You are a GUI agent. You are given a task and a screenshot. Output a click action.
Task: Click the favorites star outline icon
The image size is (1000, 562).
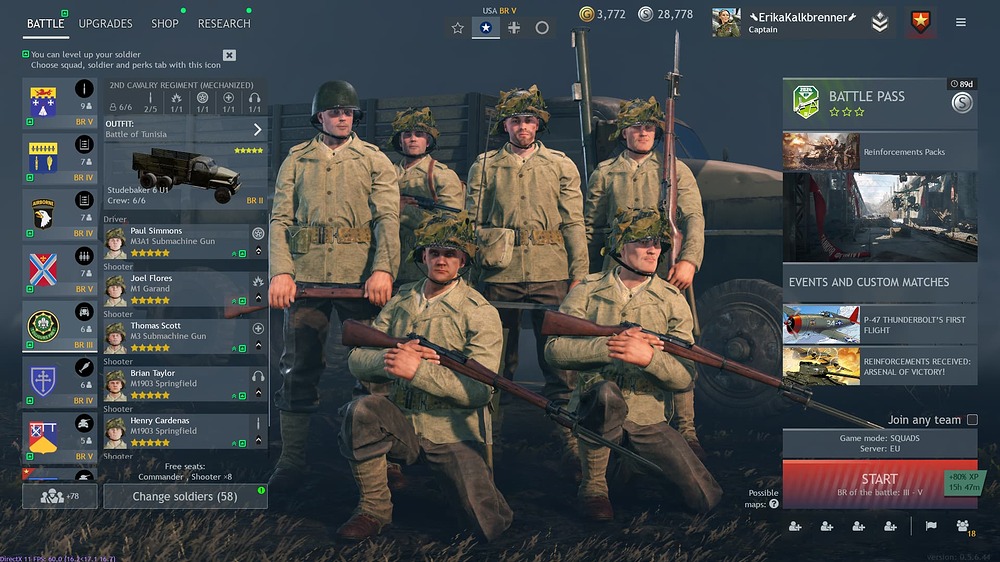tap(457, 27)
